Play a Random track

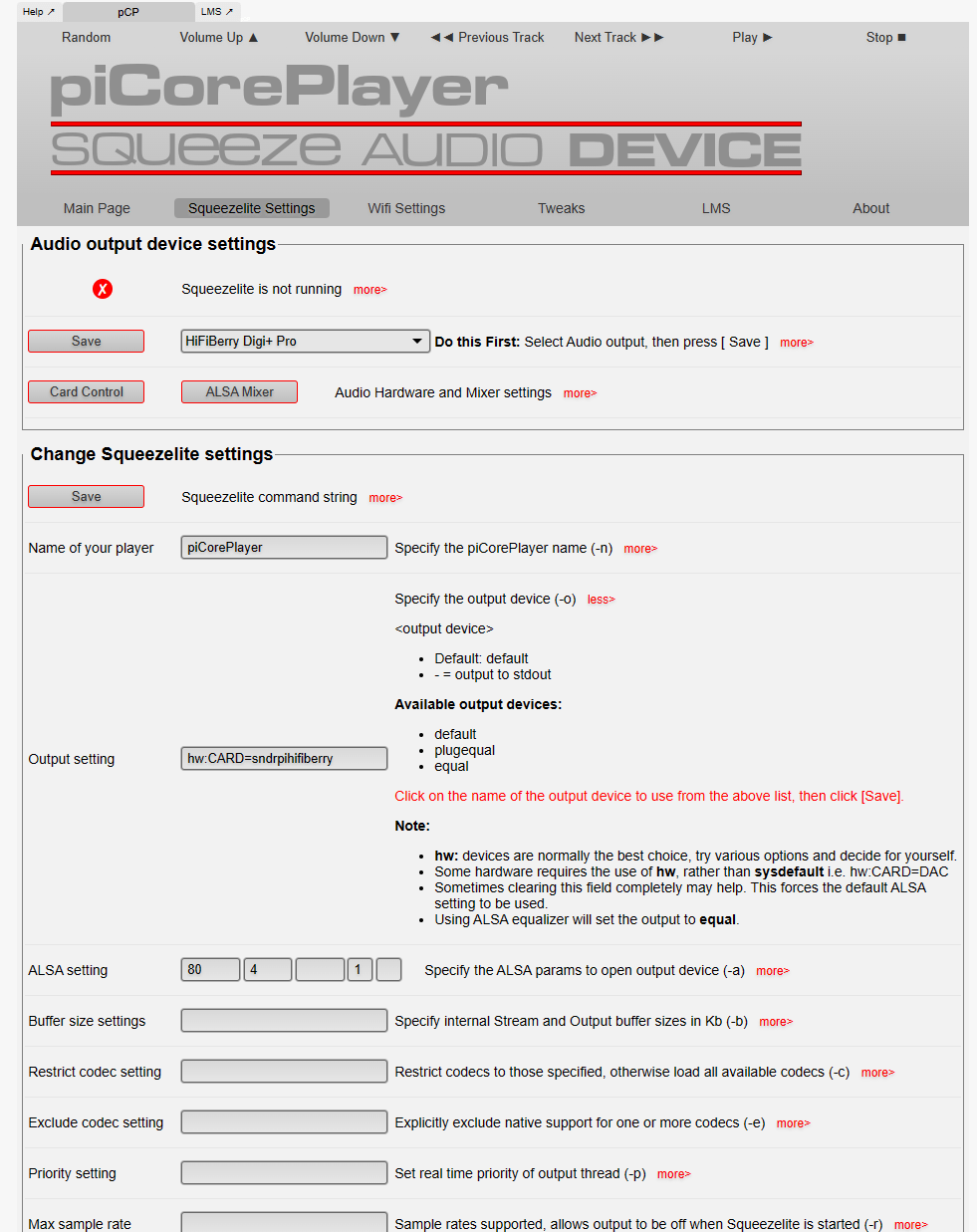tap(87, 37)
